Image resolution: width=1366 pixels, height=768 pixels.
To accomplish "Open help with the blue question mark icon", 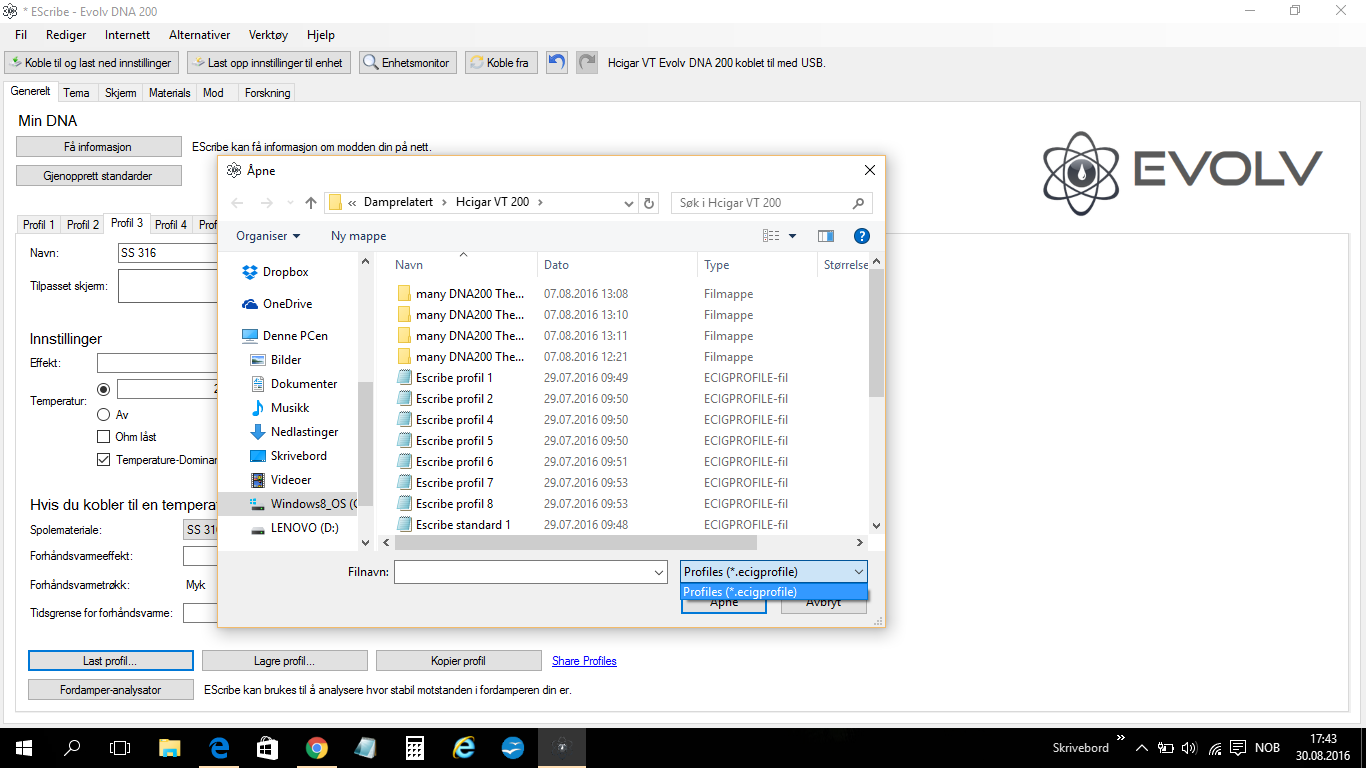I will point(861,236).
